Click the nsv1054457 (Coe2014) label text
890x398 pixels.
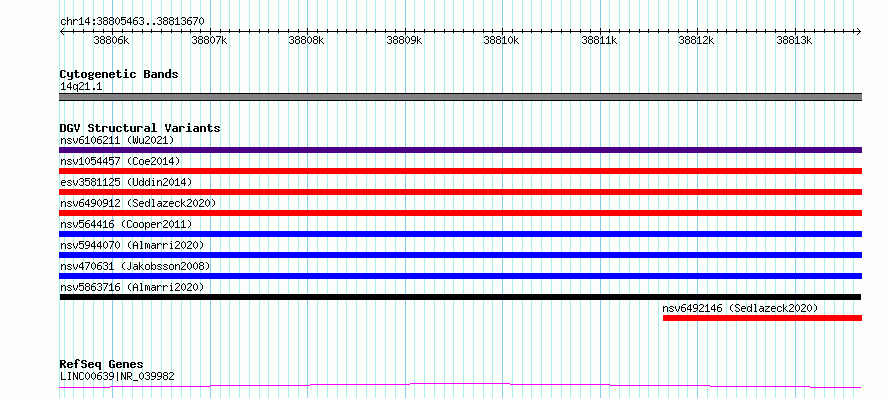click(120, 161)
